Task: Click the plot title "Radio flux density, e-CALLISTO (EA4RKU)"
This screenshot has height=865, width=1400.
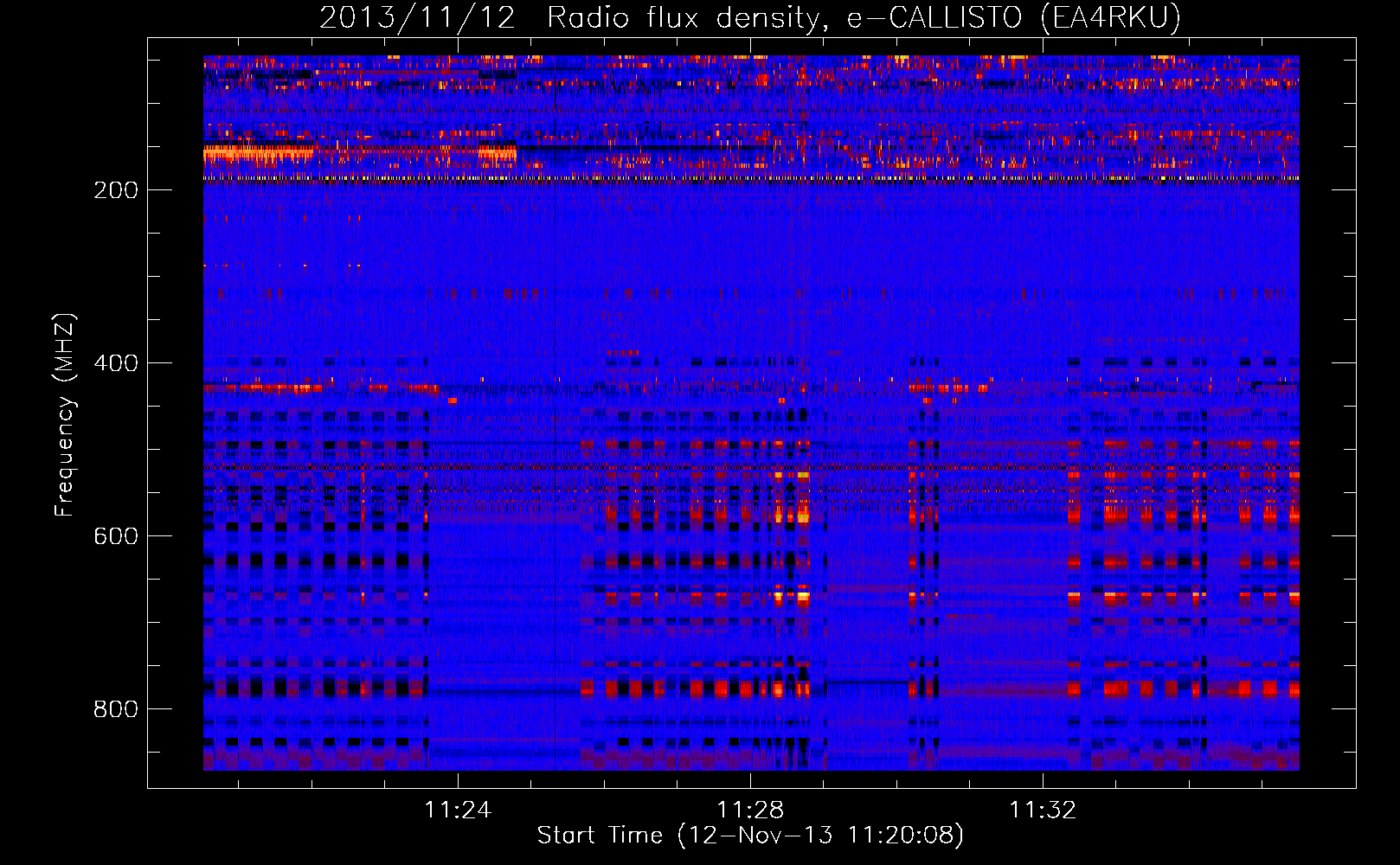Action: 864,18
